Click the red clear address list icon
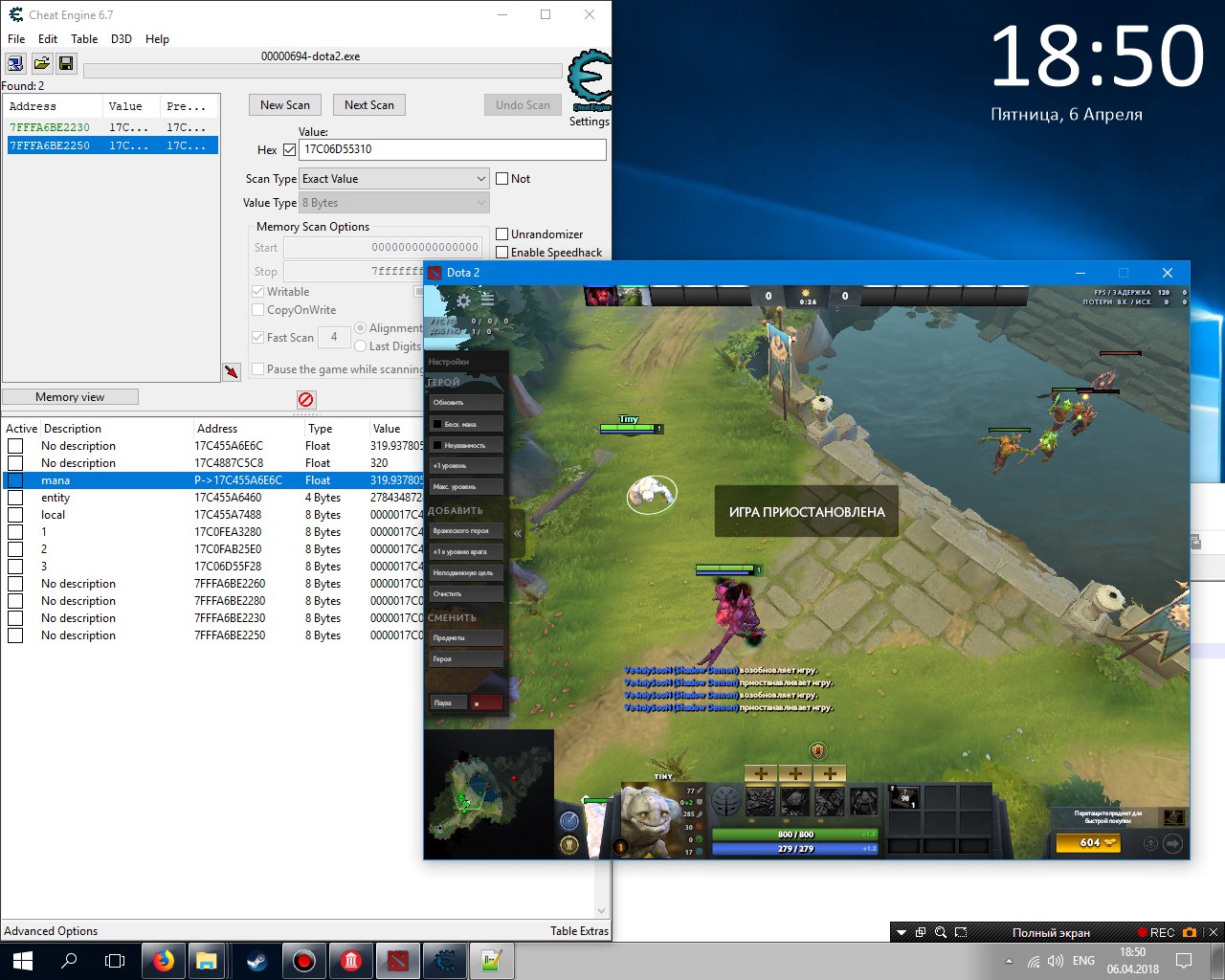Viewport: 1225px width, 980px height. pos(305,399)
